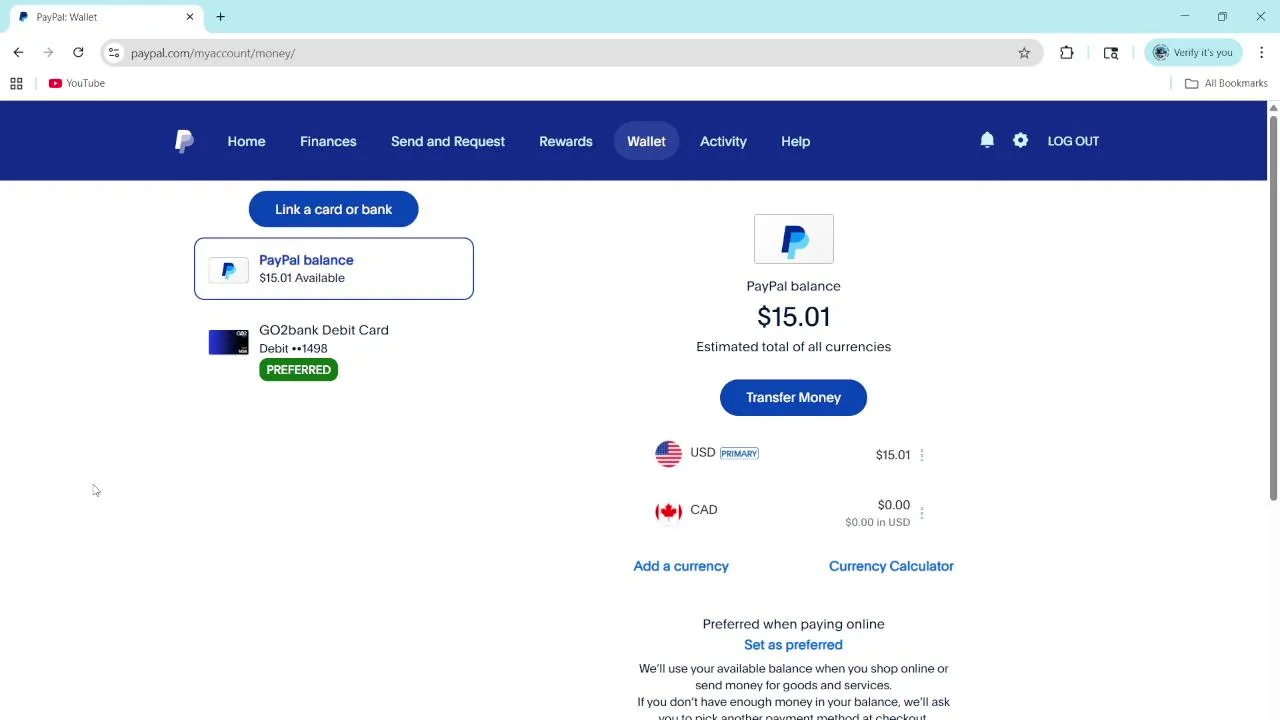Open the browser apps grid icon
This screenshot has width=1280, height=720.
[16, 83]
